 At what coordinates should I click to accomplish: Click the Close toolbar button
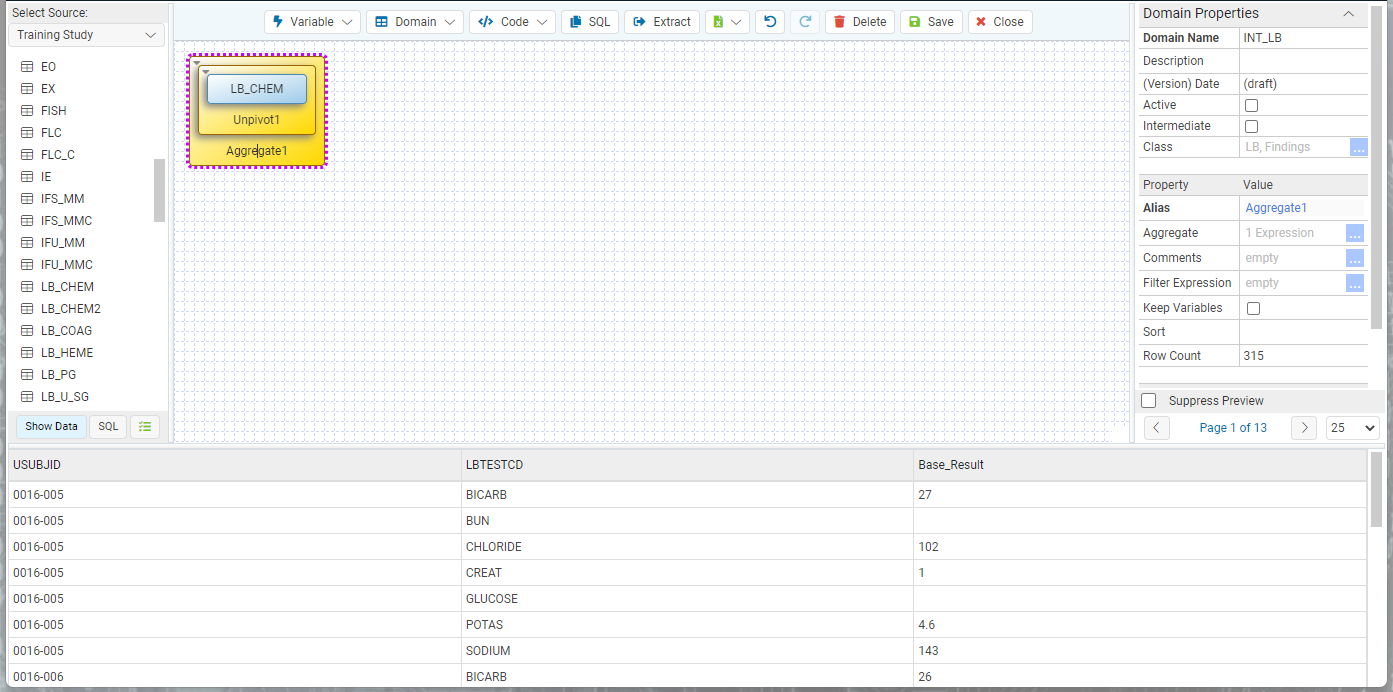[x=1000, y=22]
